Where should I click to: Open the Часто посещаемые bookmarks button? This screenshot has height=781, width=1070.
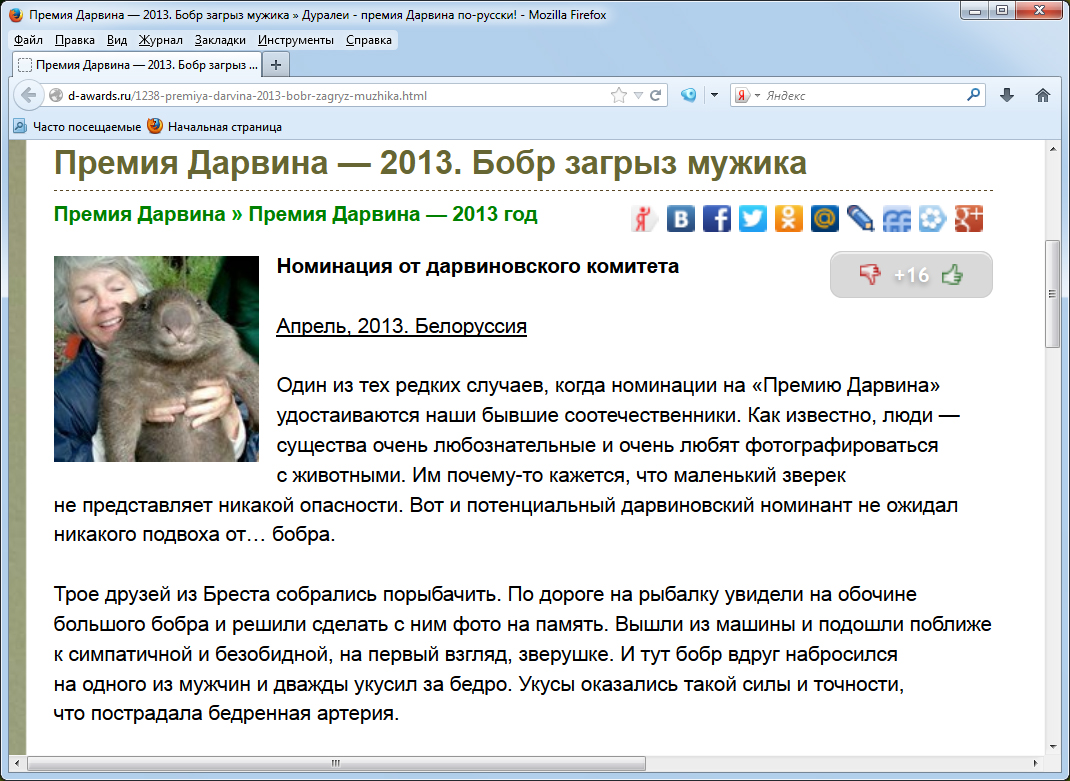(x=78, y=127)
